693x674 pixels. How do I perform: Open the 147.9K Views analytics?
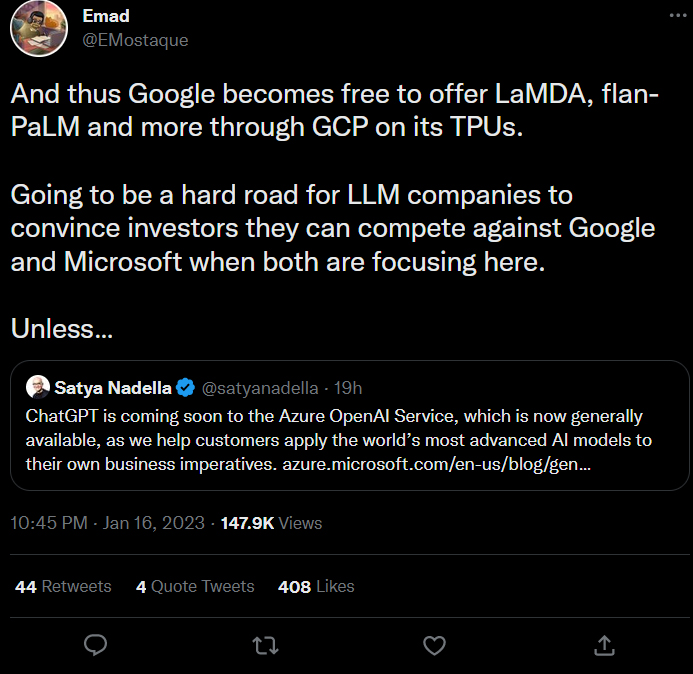[x=272, y=522]
